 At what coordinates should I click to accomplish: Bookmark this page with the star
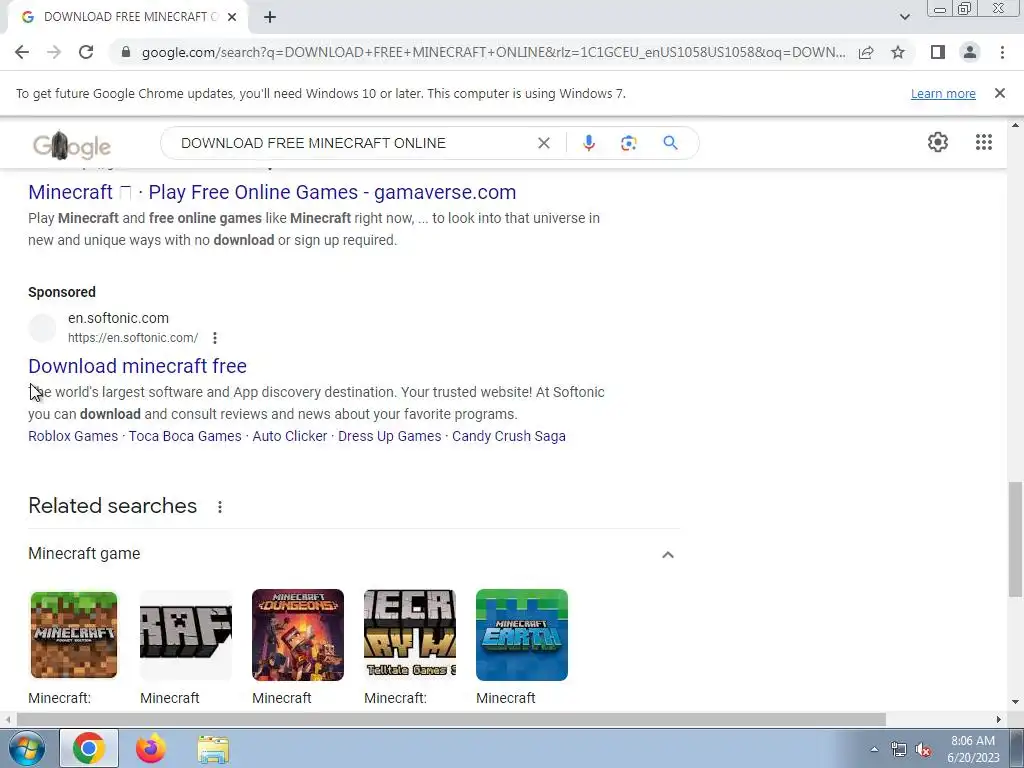click(898, 52)
